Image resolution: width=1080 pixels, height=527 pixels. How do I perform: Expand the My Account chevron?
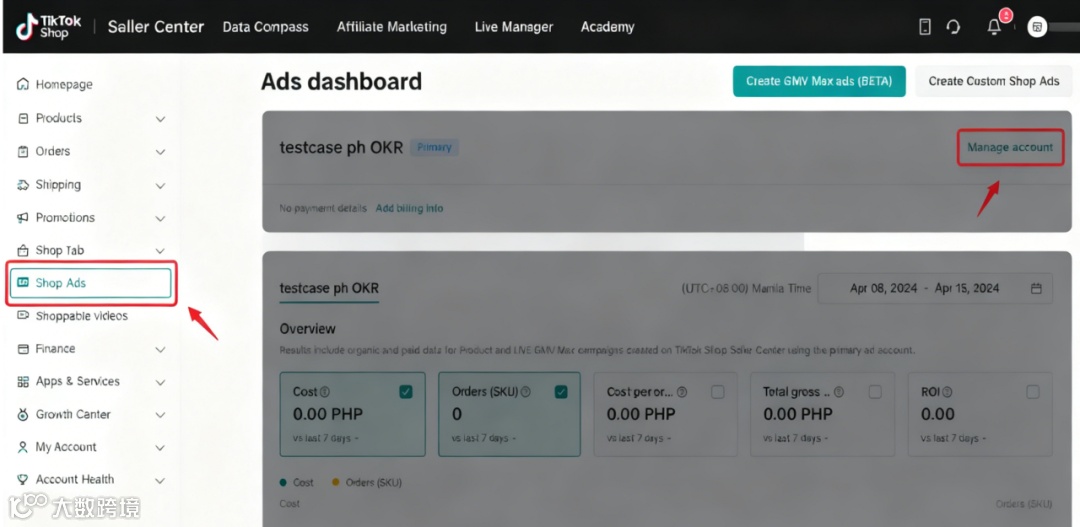pos(160,448)
